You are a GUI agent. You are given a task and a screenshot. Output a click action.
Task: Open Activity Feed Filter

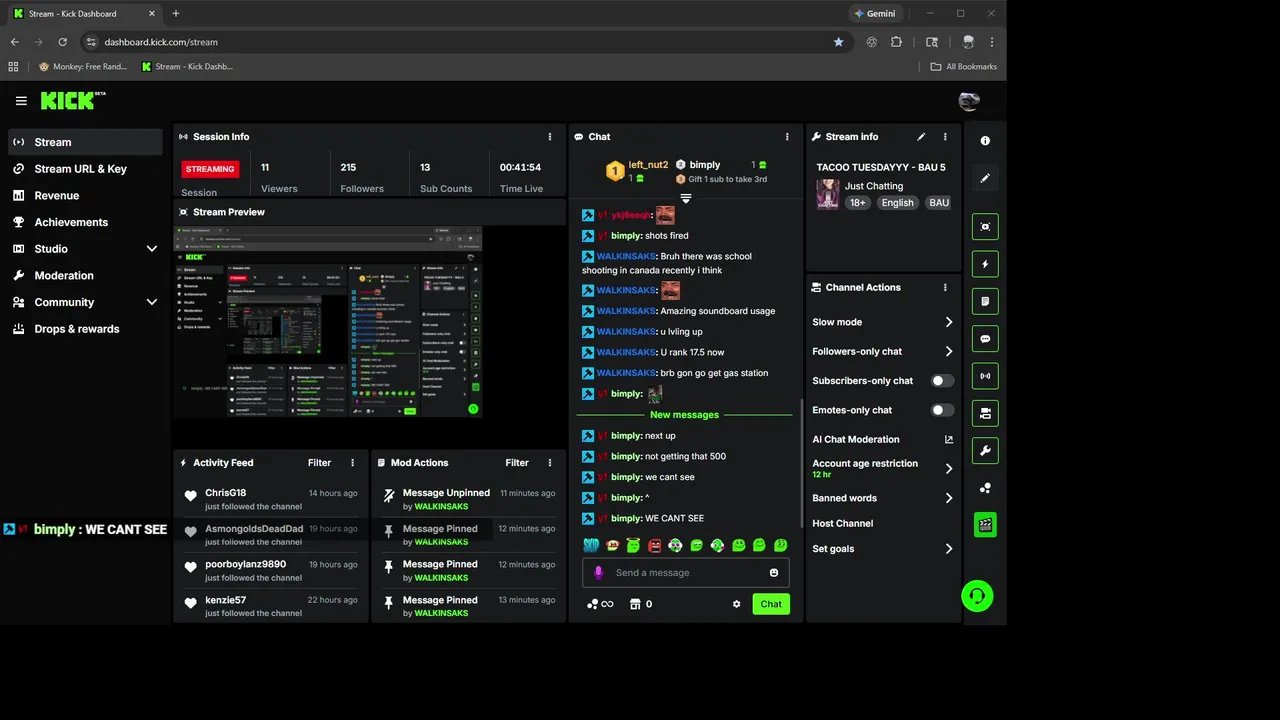(319, 463)
